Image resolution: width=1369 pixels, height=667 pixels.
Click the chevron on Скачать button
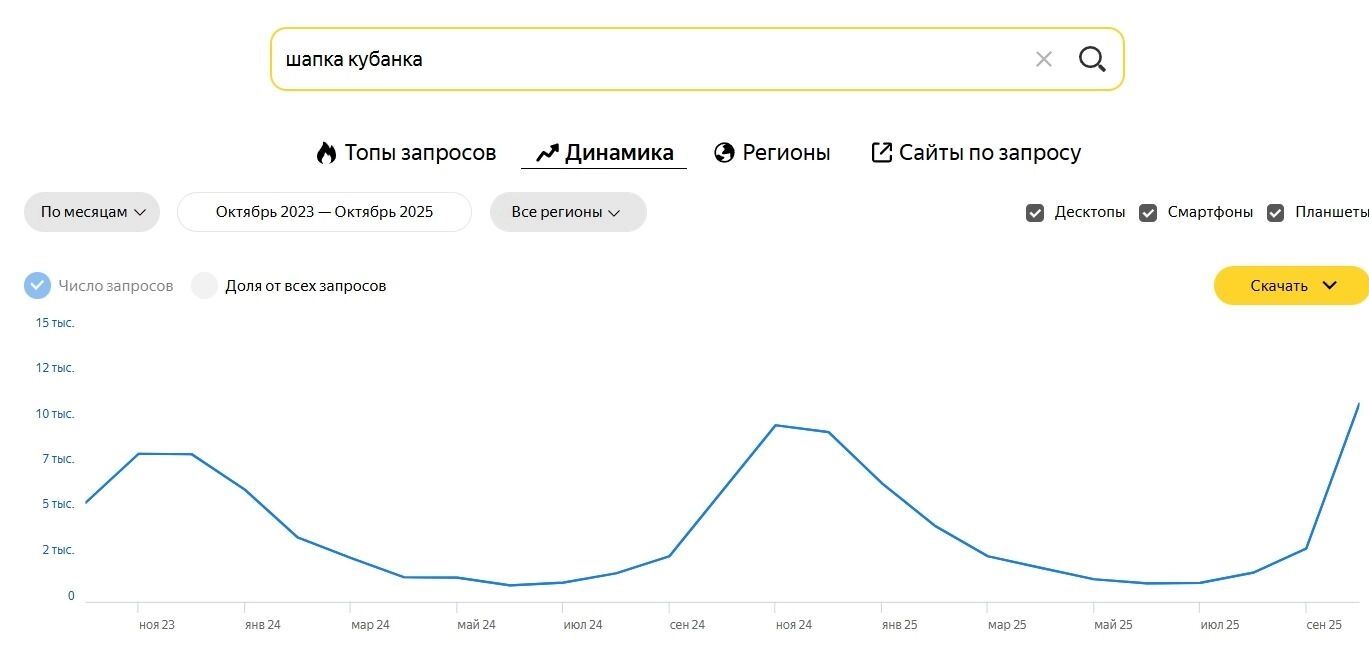(1329, 286)
